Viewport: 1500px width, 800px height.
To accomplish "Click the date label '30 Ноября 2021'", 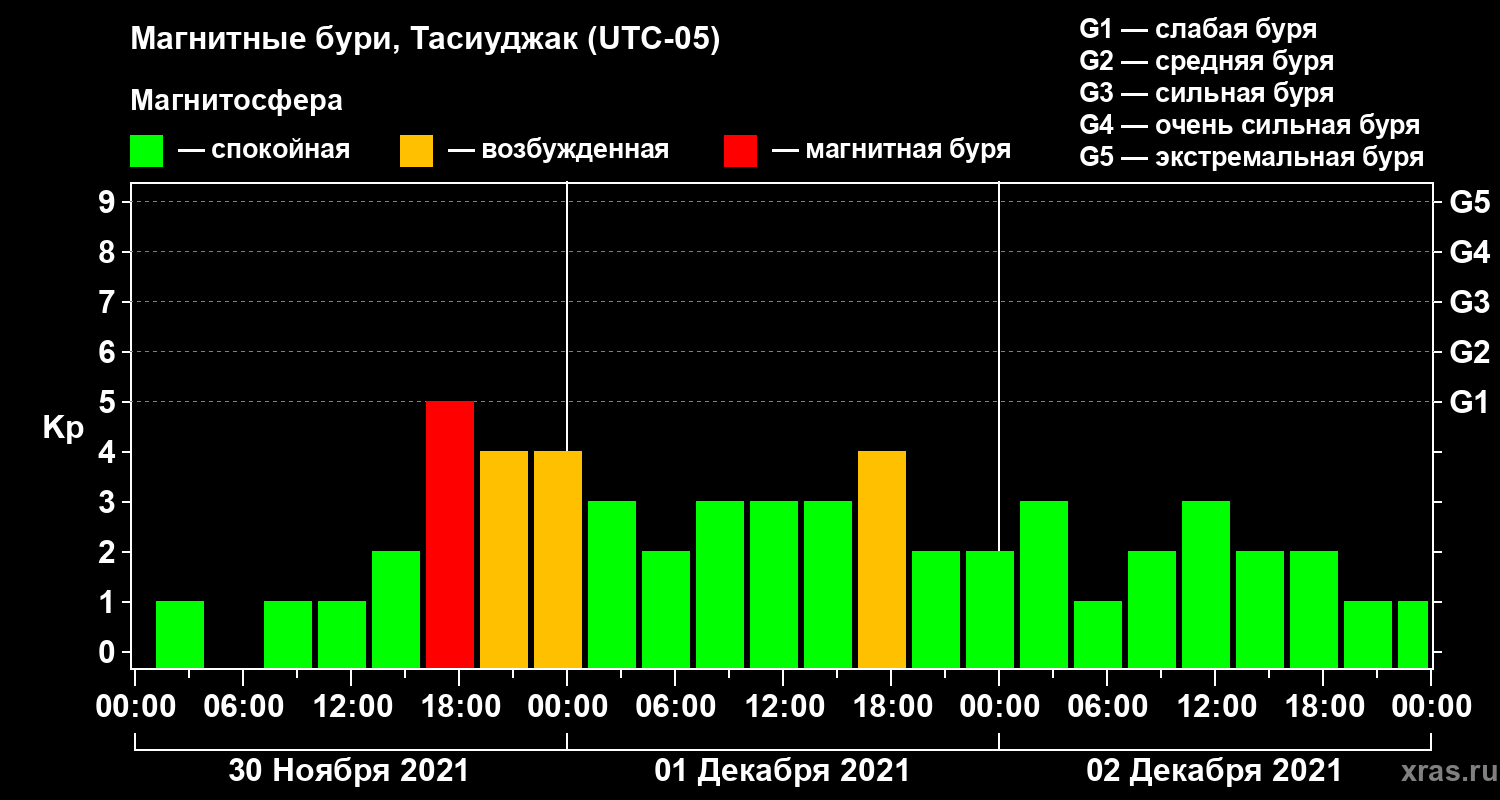I will click(349, 771).
